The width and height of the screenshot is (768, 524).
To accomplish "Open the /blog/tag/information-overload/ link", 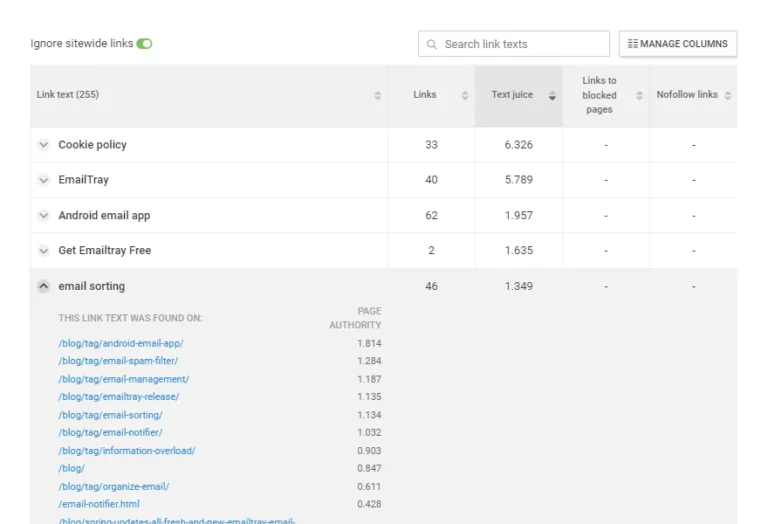I will click(x=126, y=451).
